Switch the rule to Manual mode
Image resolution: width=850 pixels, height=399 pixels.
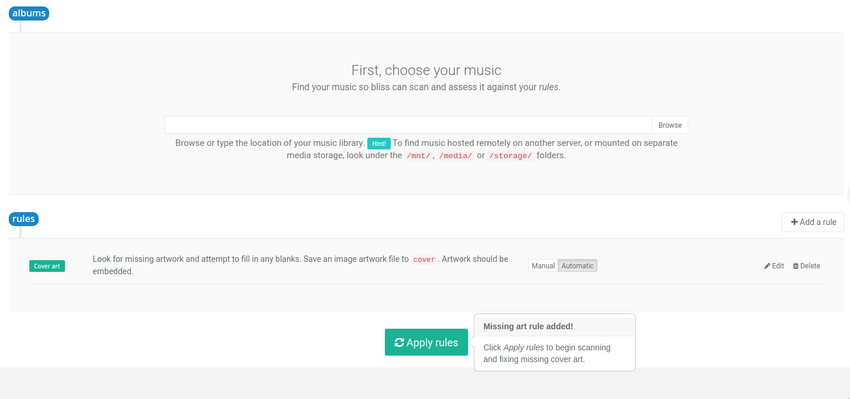(543, 266)
